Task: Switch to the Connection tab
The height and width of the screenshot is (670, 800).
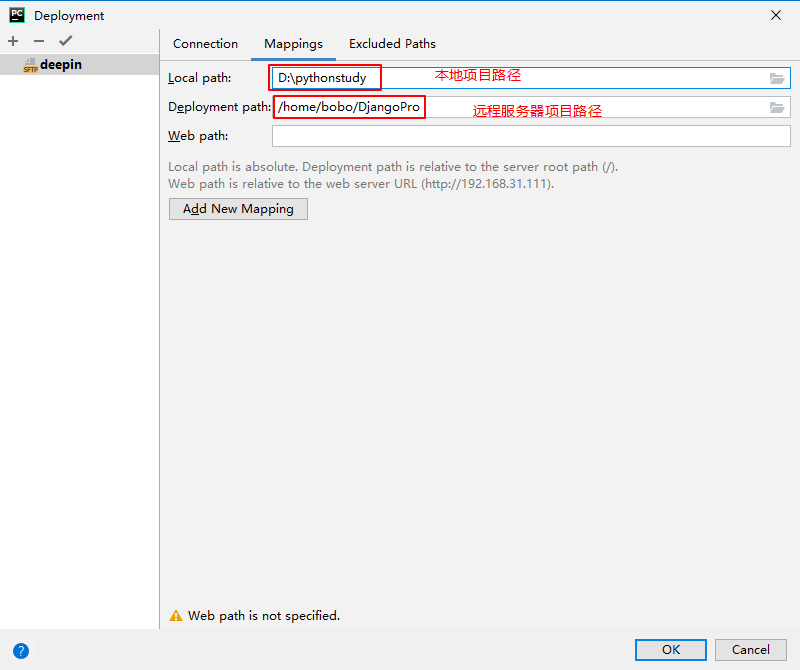Action: click(205, 44)
